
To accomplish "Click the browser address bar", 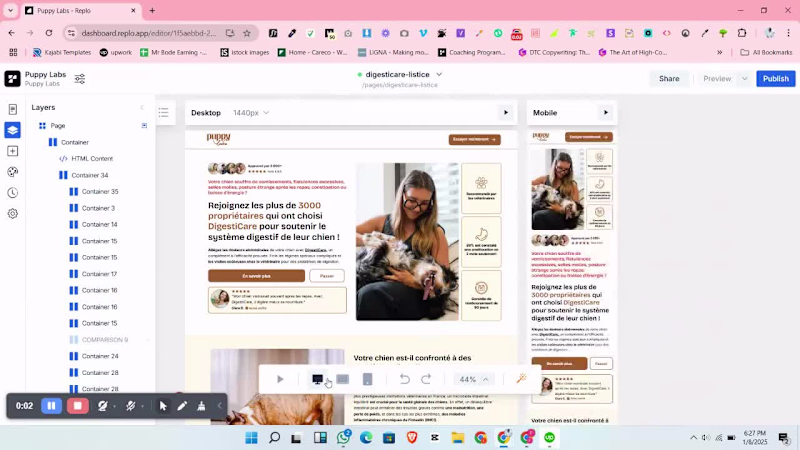I will click(149, 33).
